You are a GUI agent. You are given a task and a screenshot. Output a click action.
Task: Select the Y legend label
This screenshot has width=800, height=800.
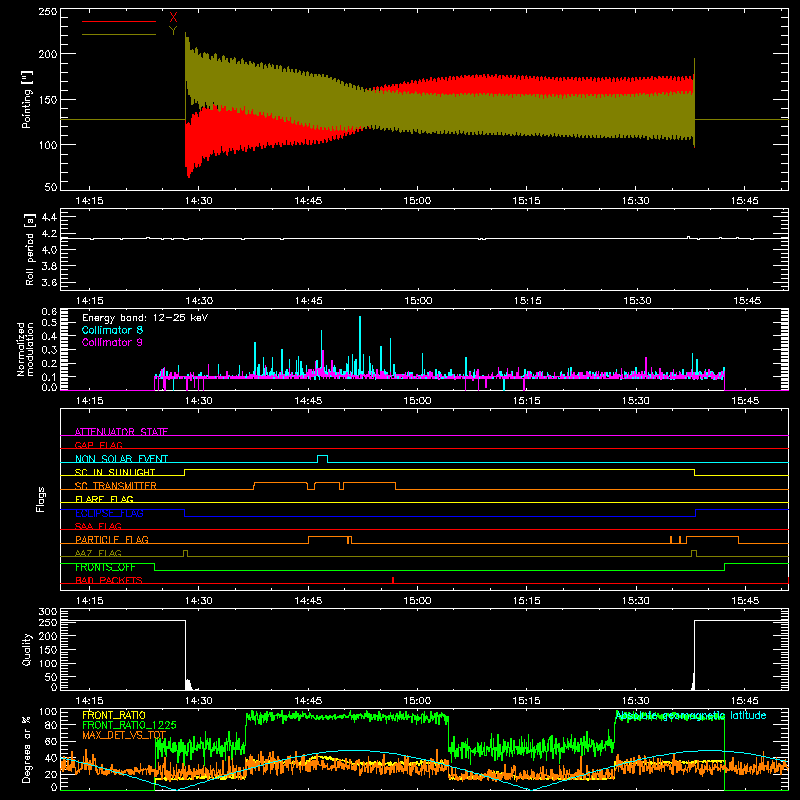pos(173,31)
